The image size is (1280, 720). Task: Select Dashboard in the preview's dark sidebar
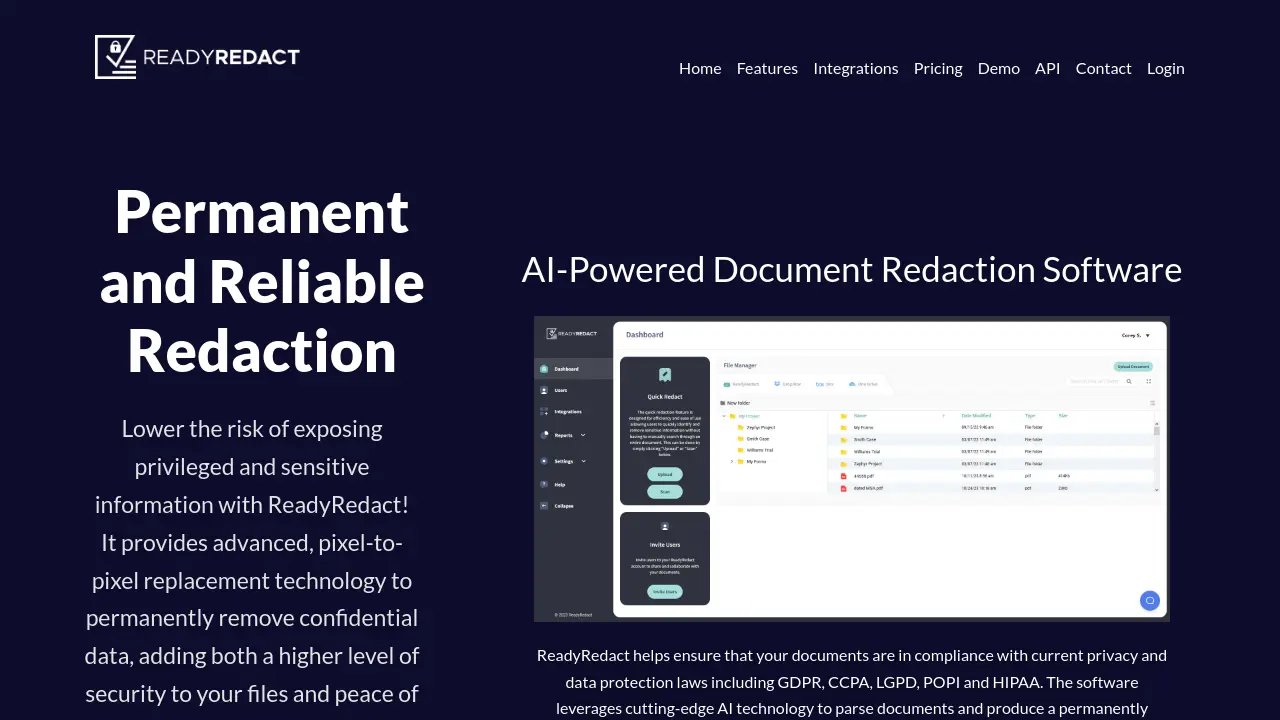(x=573, y=369)
